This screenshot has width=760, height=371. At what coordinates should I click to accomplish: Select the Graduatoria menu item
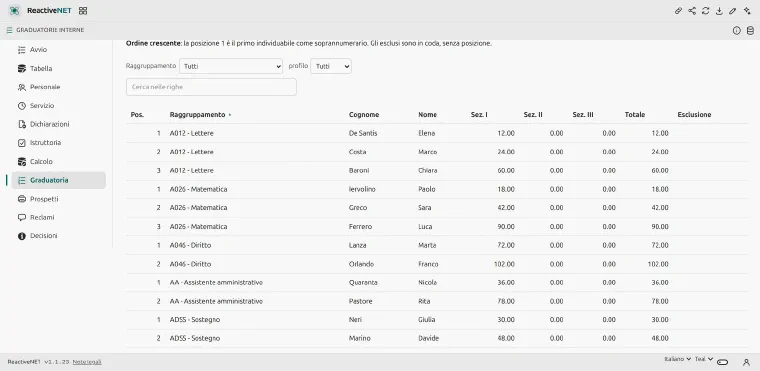(59, 180)
